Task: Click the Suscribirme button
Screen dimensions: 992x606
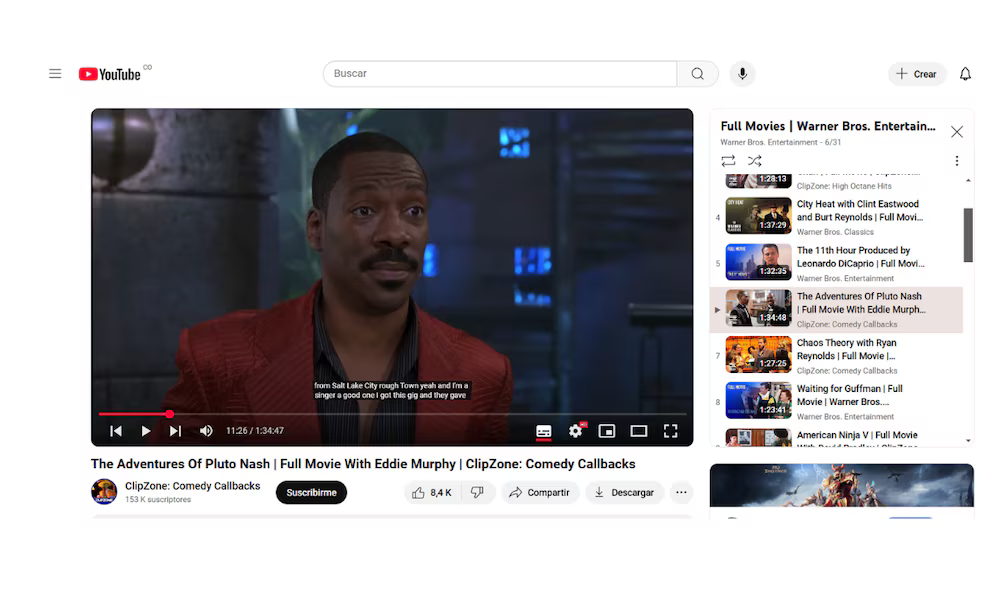Action: point(311,492)
